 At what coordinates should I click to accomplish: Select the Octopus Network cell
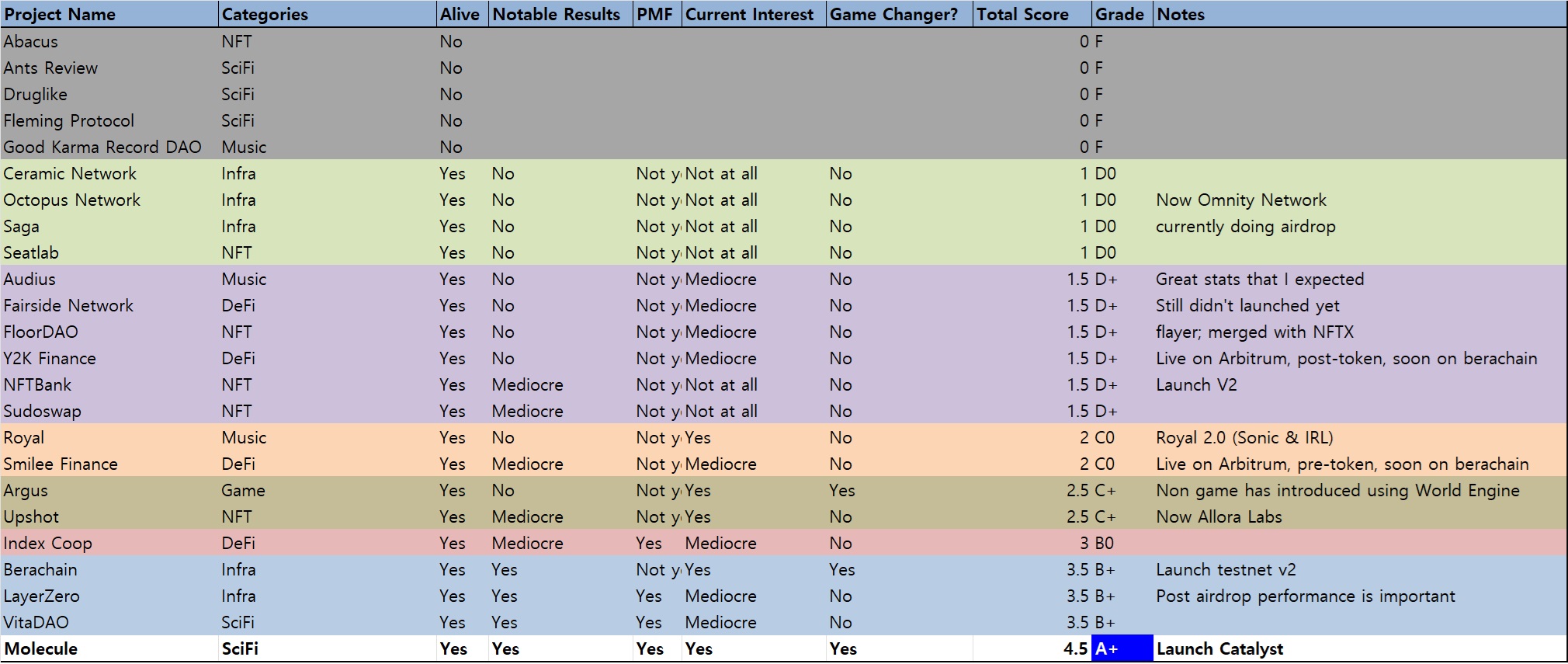[109, 200]
